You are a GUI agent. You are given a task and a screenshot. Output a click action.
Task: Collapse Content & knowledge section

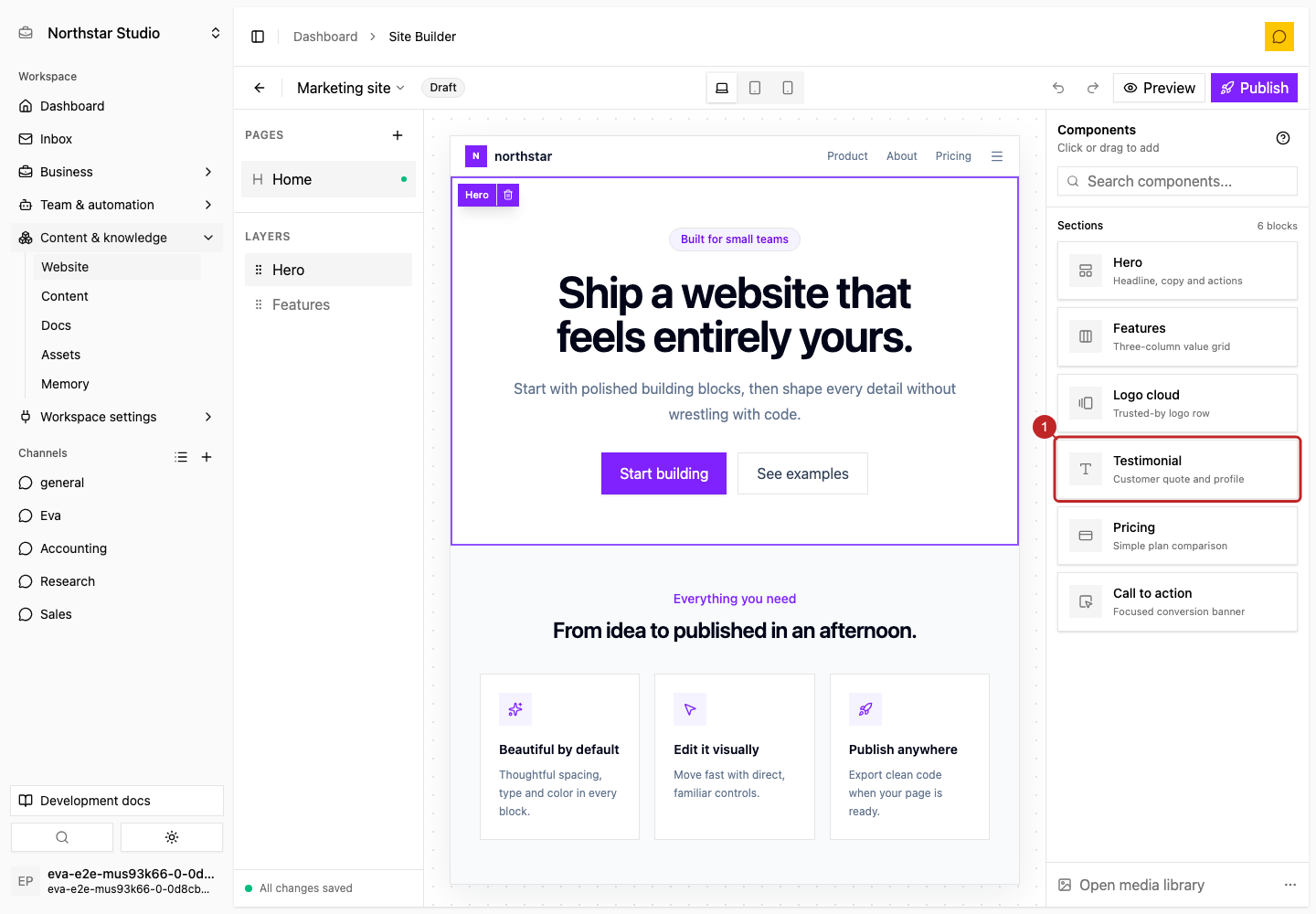(117, 238)
